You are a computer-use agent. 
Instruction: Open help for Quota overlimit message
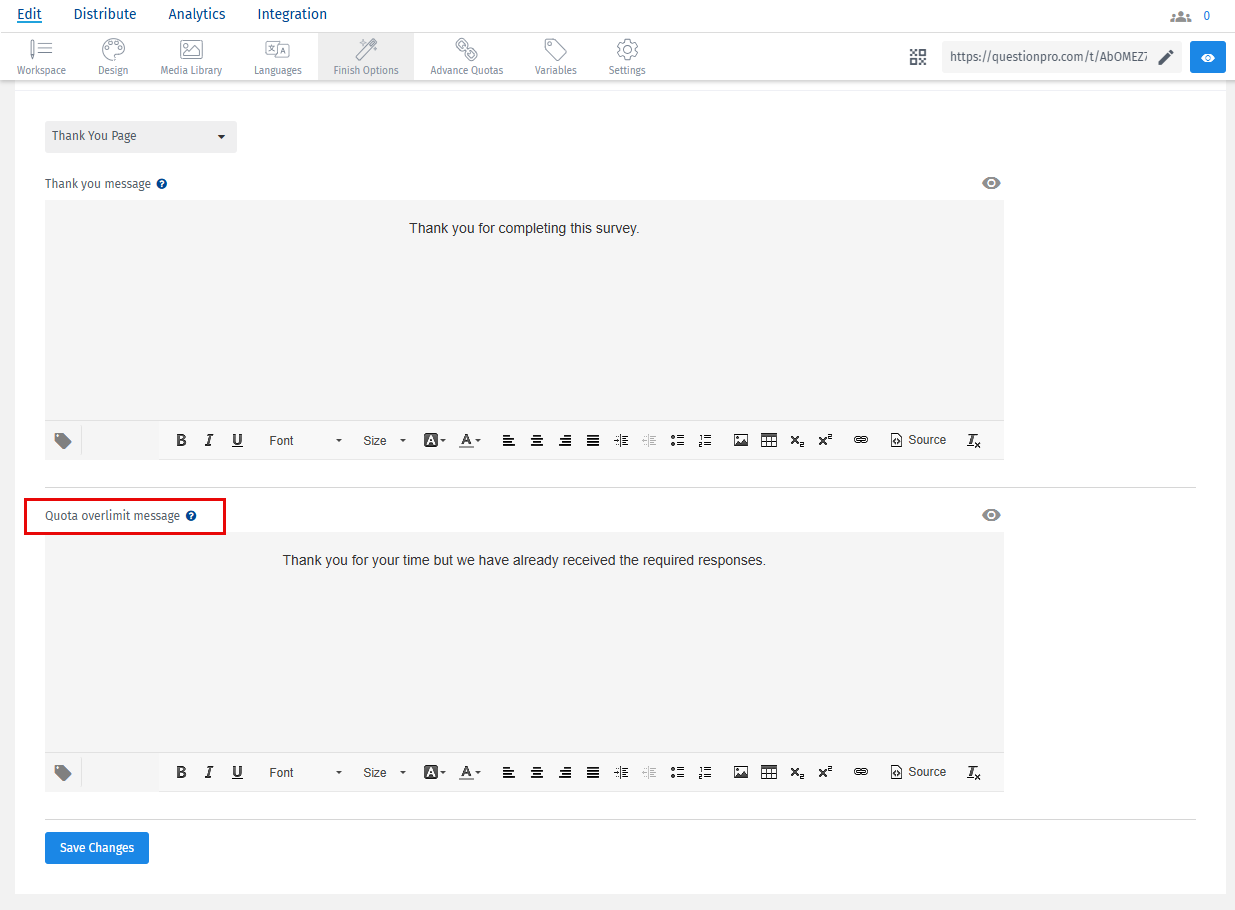(x=191, y=516)
